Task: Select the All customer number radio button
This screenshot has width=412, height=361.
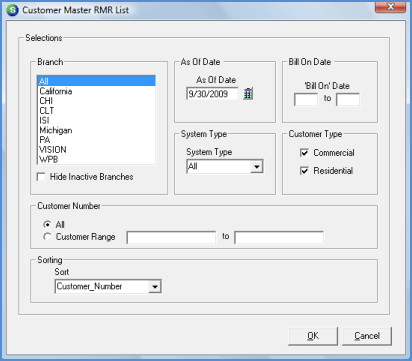Action: (47, 224)
